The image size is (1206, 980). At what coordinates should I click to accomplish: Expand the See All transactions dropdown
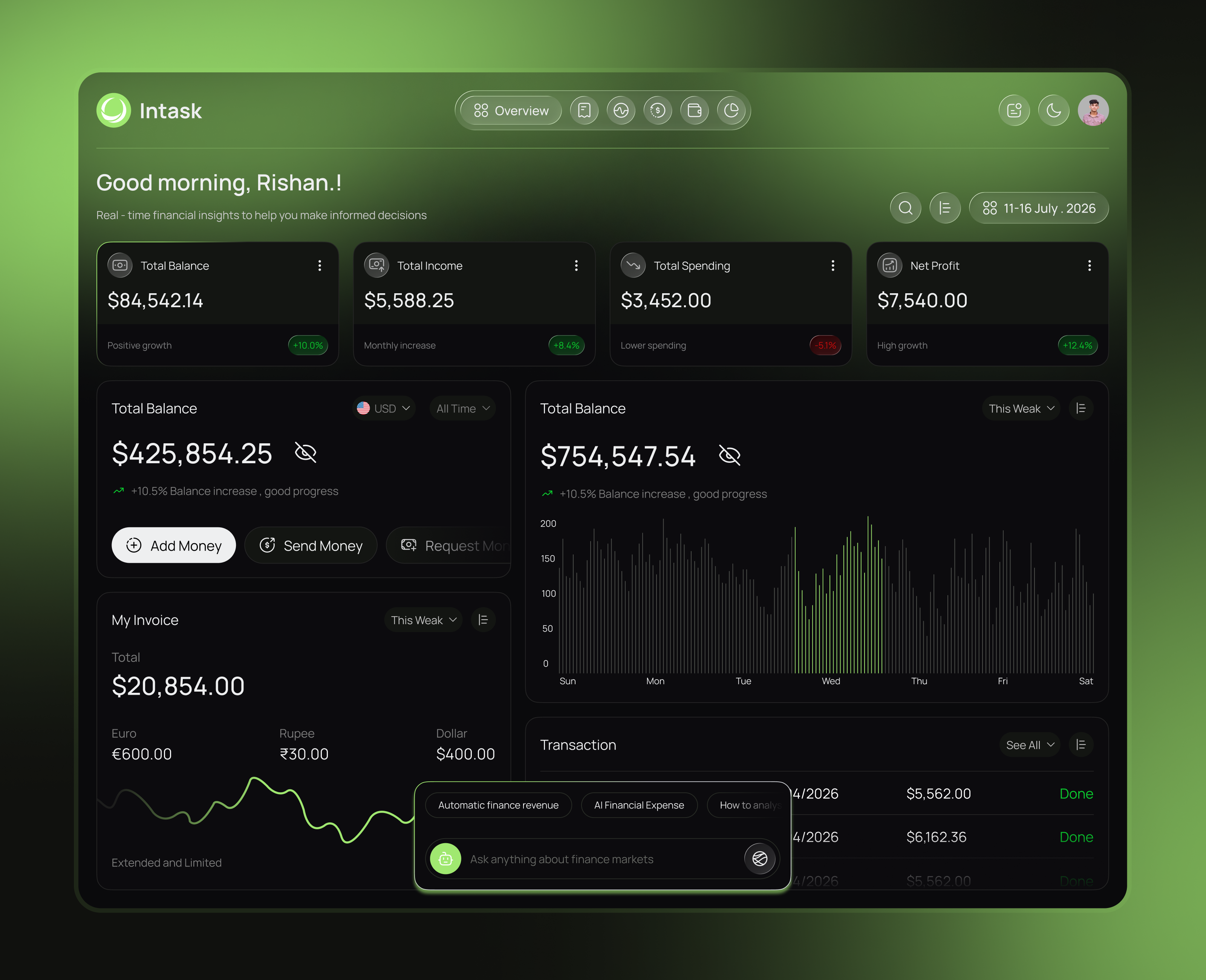pyautogui.click(x=1030, y=744)
